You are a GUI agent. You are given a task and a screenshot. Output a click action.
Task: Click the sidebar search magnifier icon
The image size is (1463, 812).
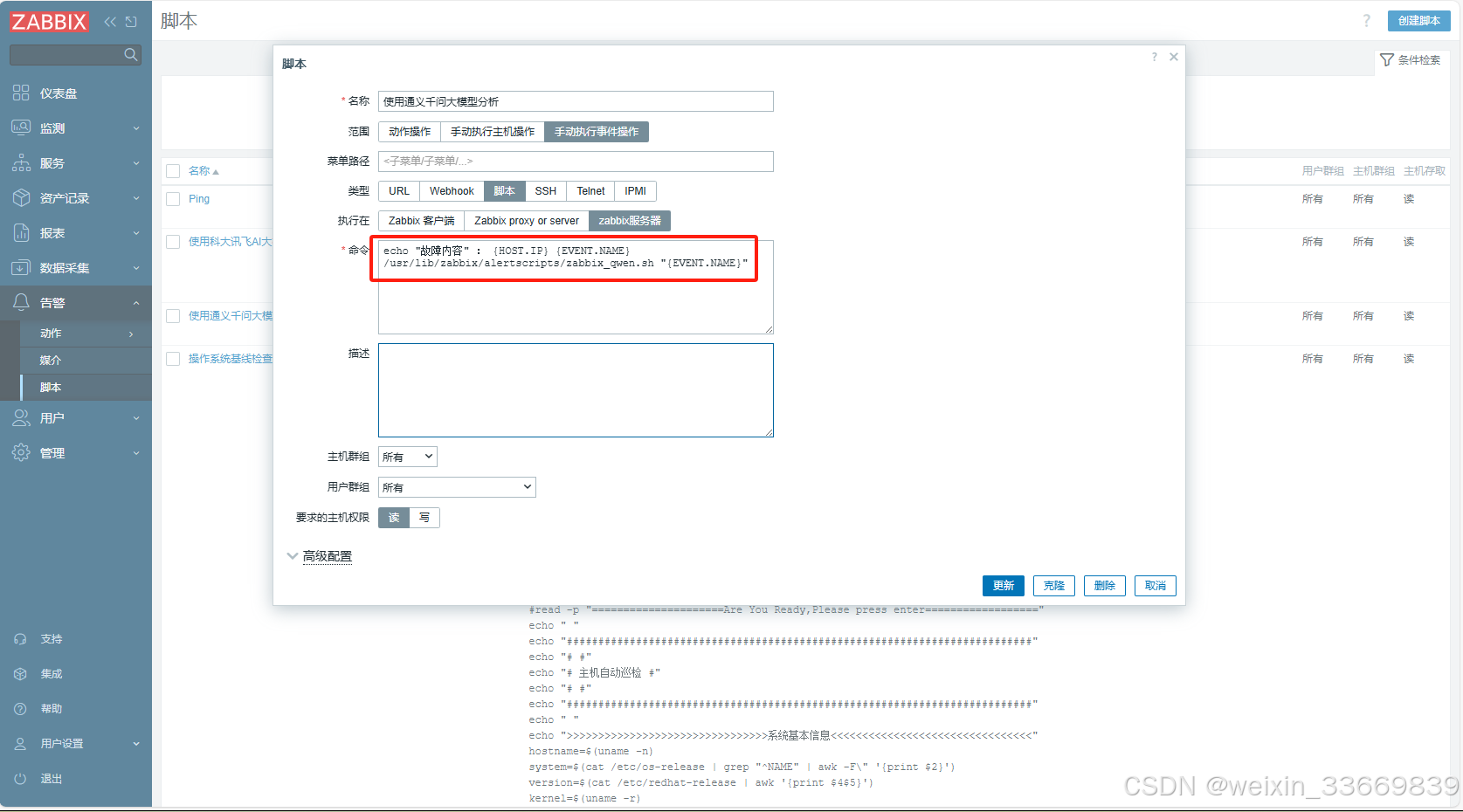[x=131, y=54]
